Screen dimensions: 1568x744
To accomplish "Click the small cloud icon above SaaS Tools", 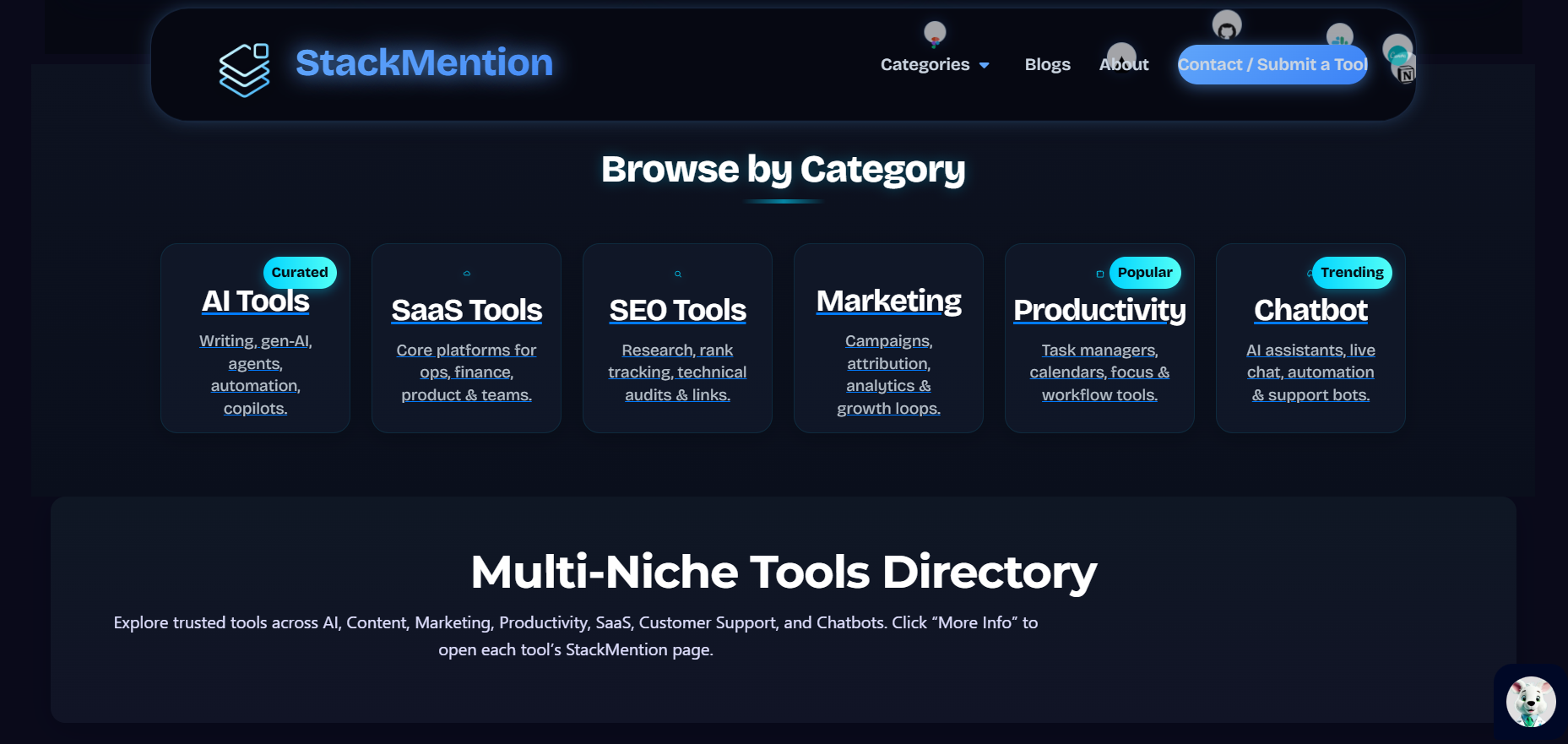I will (x=466, y=274).
